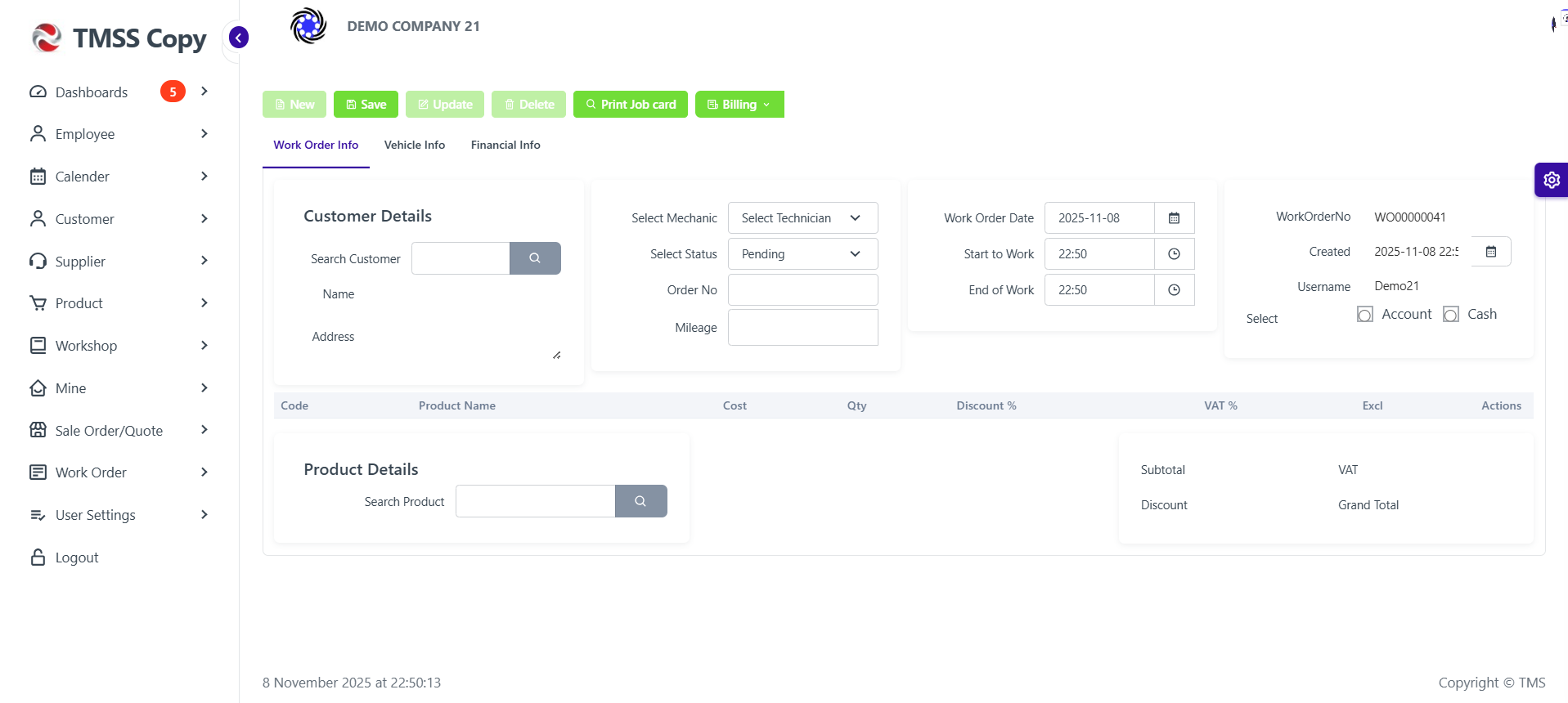Click the Mileage input field
Viewport: 1568px width, 703px height.
802,327
